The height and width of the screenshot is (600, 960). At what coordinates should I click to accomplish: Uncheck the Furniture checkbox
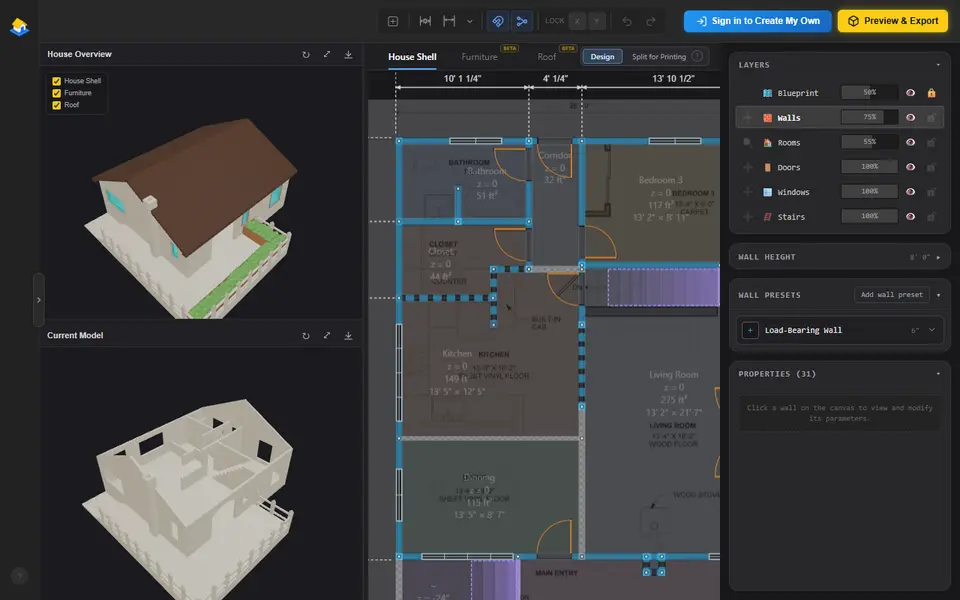tap(56, 93)
